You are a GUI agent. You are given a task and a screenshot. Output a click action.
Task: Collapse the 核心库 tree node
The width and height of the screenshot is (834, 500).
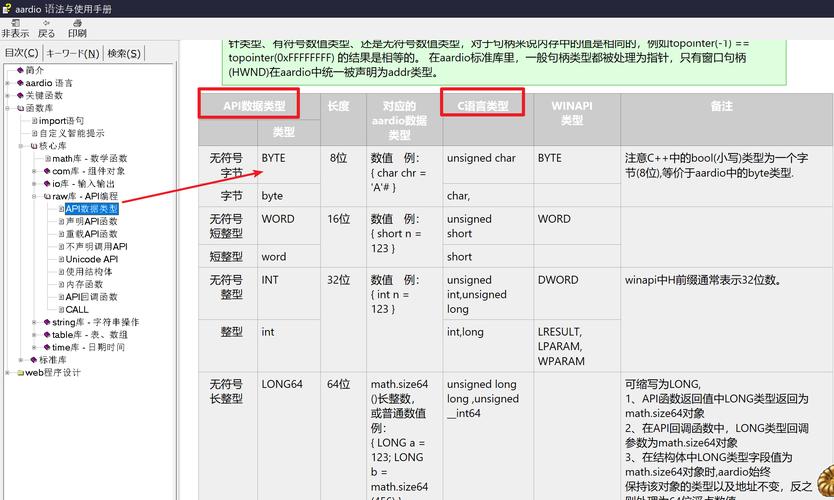(x=21, y=146)
